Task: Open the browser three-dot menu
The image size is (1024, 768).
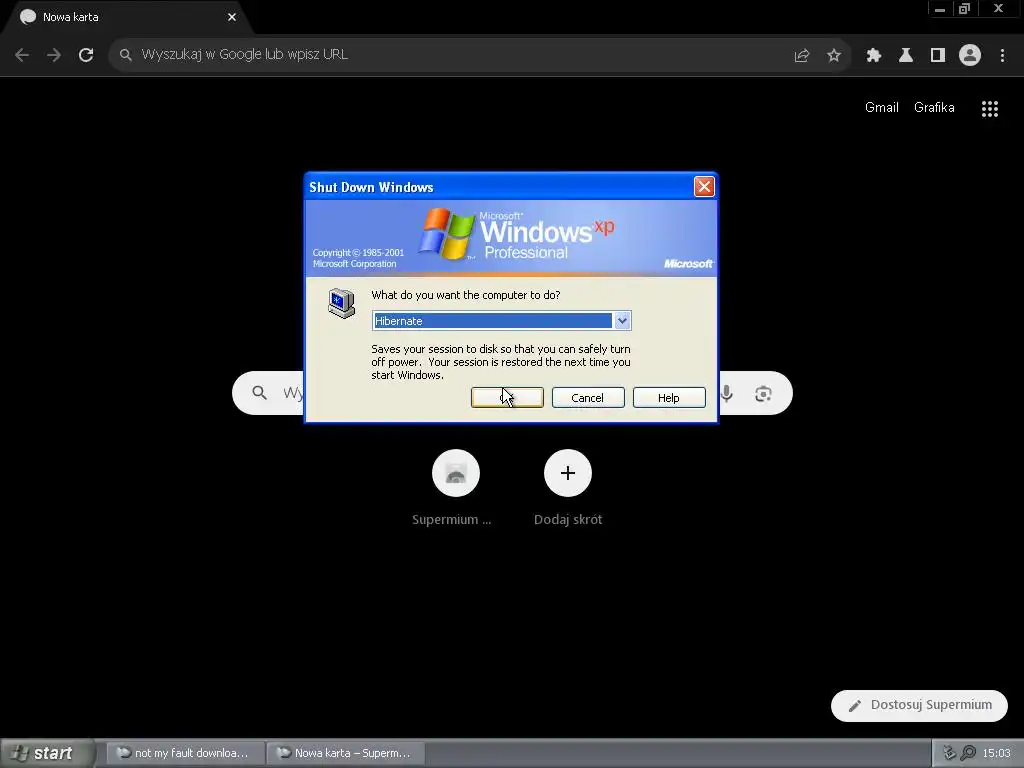Action: 1002,56
